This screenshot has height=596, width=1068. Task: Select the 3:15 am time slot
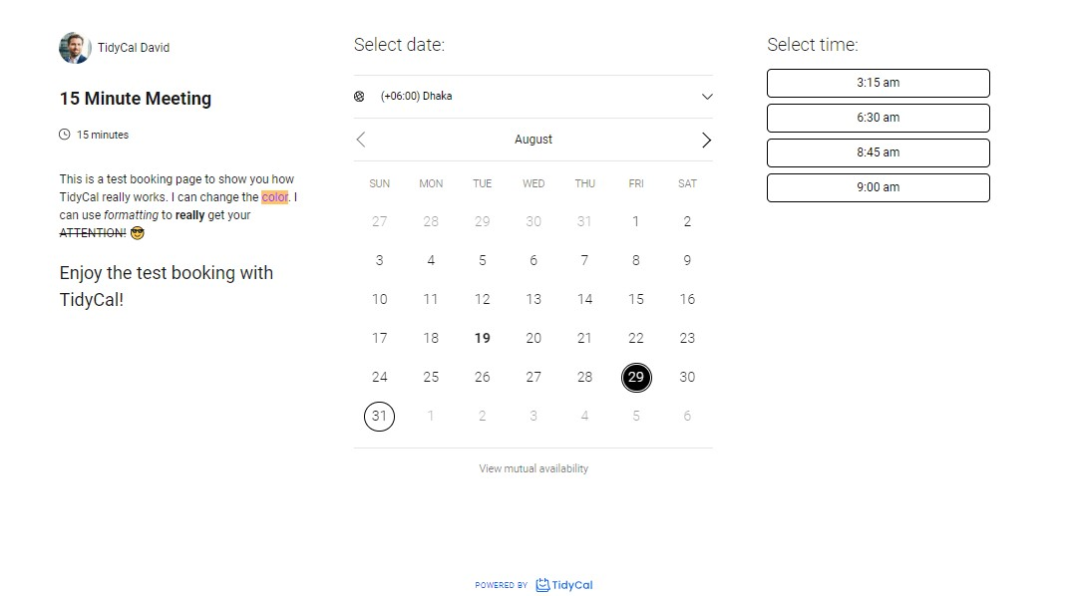coord(877,83)
